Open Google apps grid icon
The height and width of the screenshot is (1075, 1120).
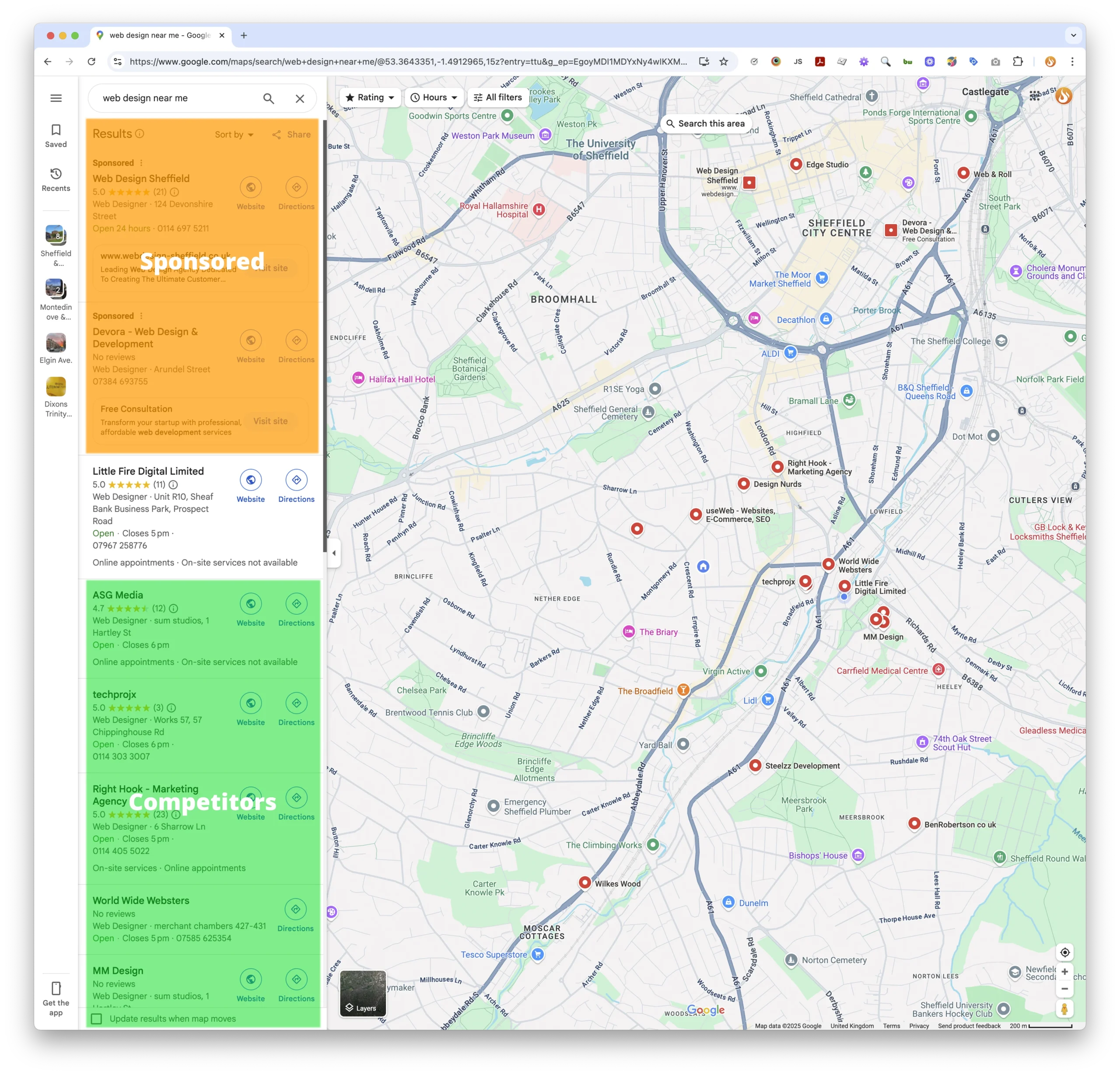point(1035,96)
